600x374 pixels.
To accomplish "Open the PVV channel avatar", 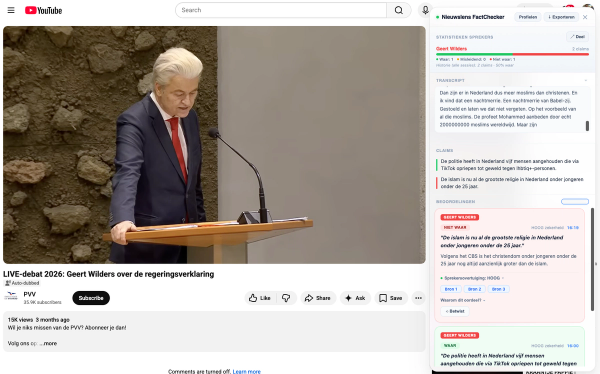I will 11,297.
